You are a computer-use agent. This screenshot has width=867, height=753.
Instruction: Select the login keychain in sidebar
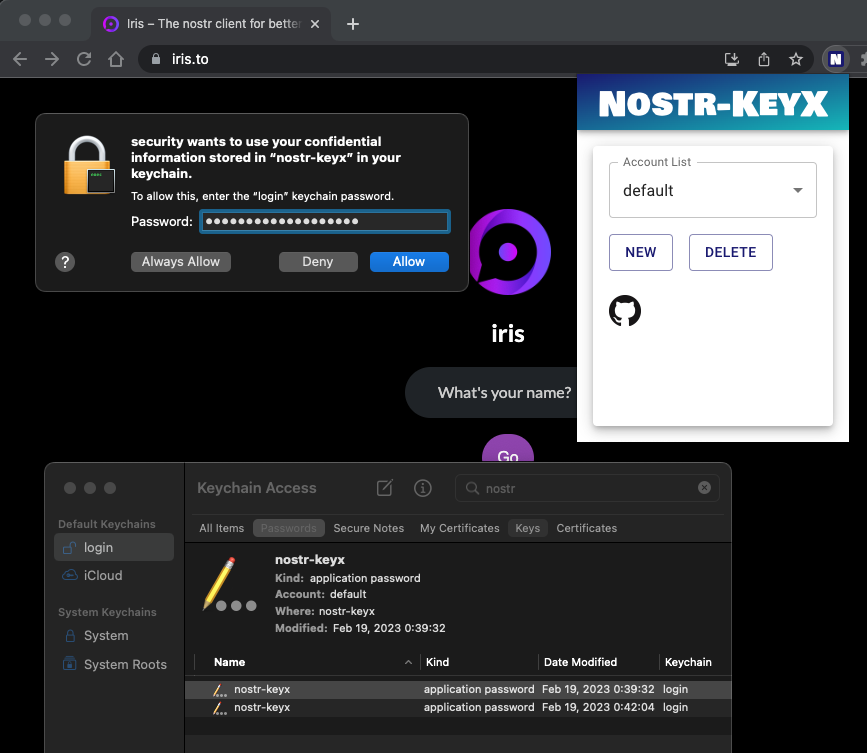point(114,547)
